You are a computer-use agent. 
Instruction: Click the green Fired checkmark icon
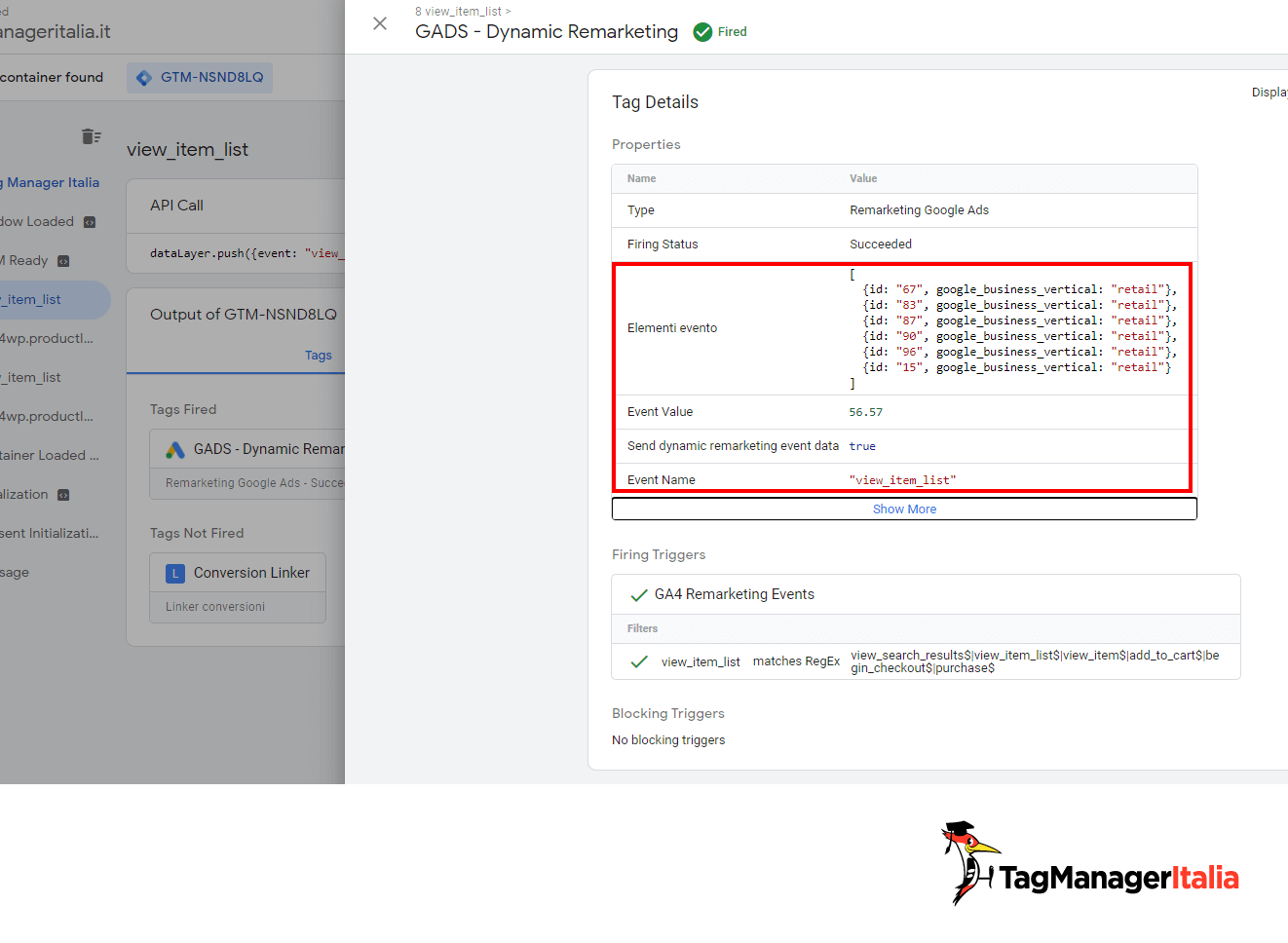click(x=702, y=32)
